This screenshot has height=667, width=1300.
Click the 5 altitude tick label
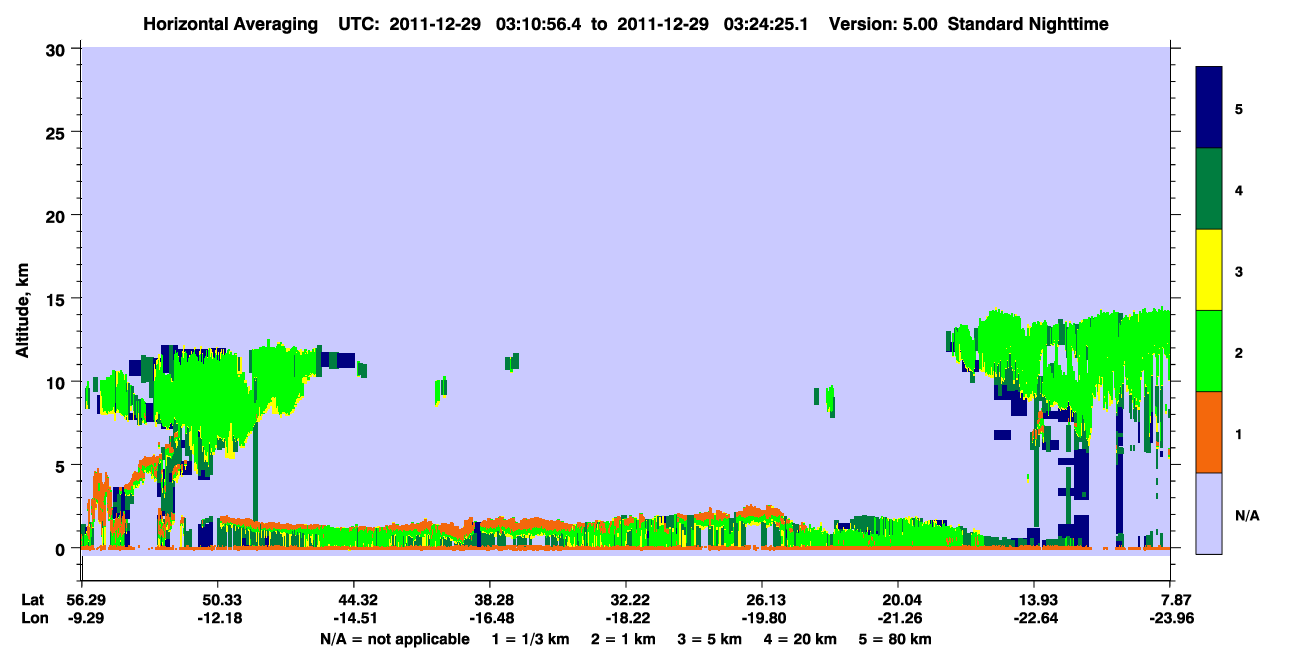coord(63,465)
